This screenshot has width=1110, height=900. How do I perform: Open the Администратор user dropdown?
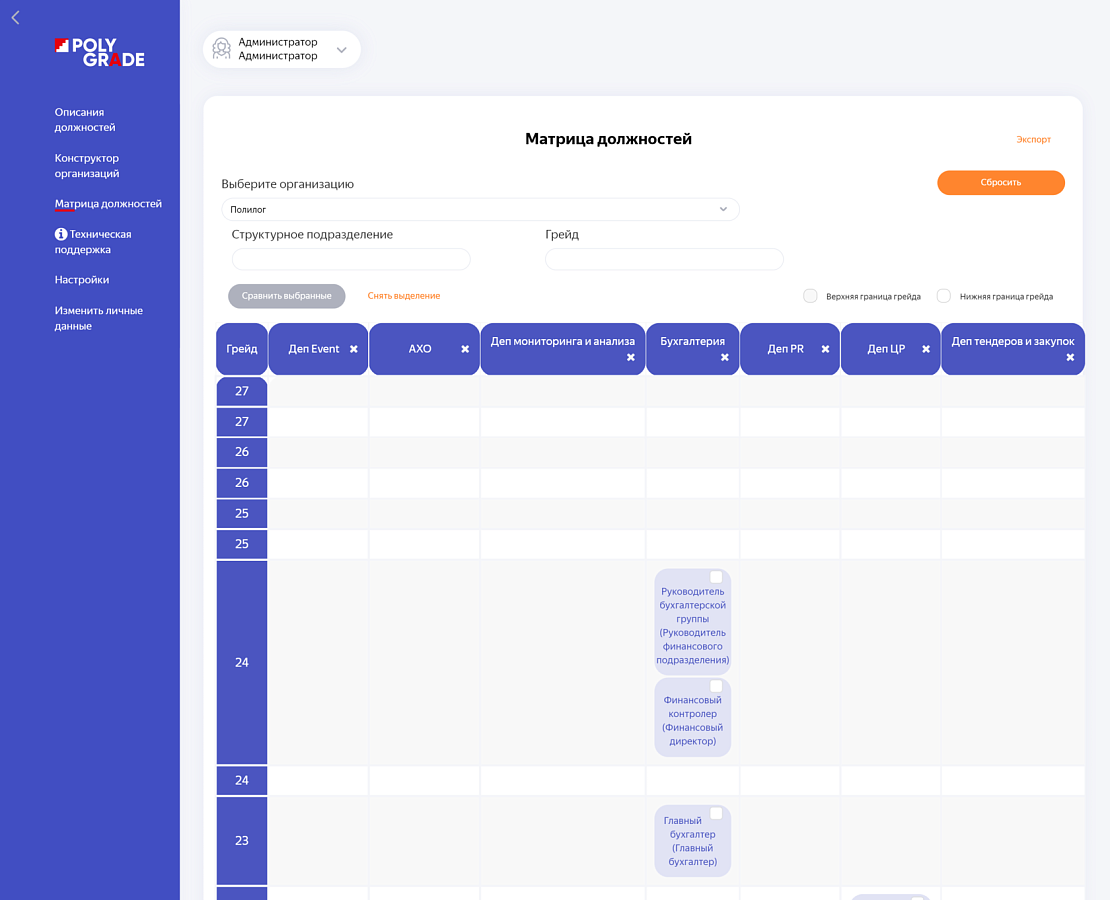tap(282, 50)
